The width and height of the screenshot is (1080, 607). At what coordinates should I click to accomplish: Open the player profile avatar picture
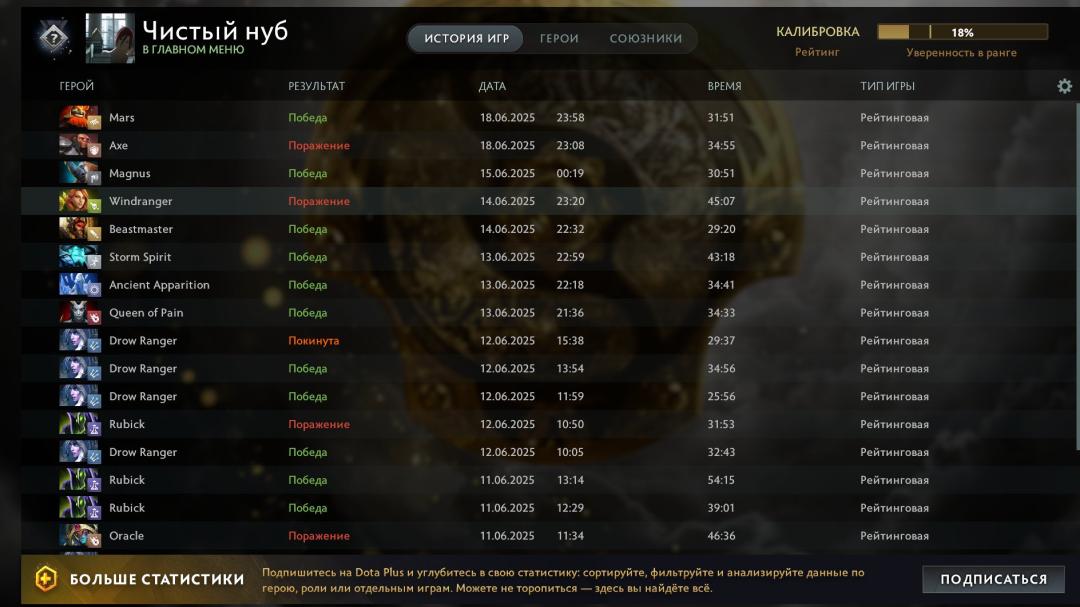[x=110, y=39]
